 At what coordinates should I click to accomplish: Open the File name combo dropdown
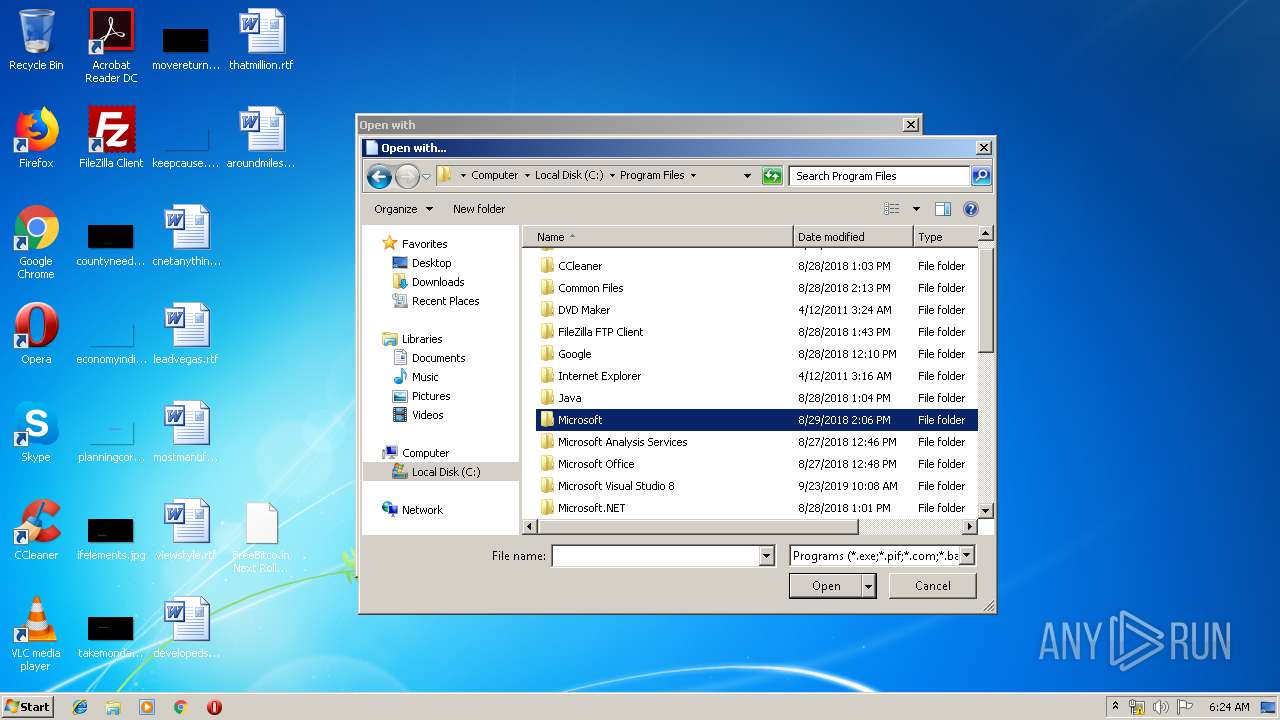point(767,556)
